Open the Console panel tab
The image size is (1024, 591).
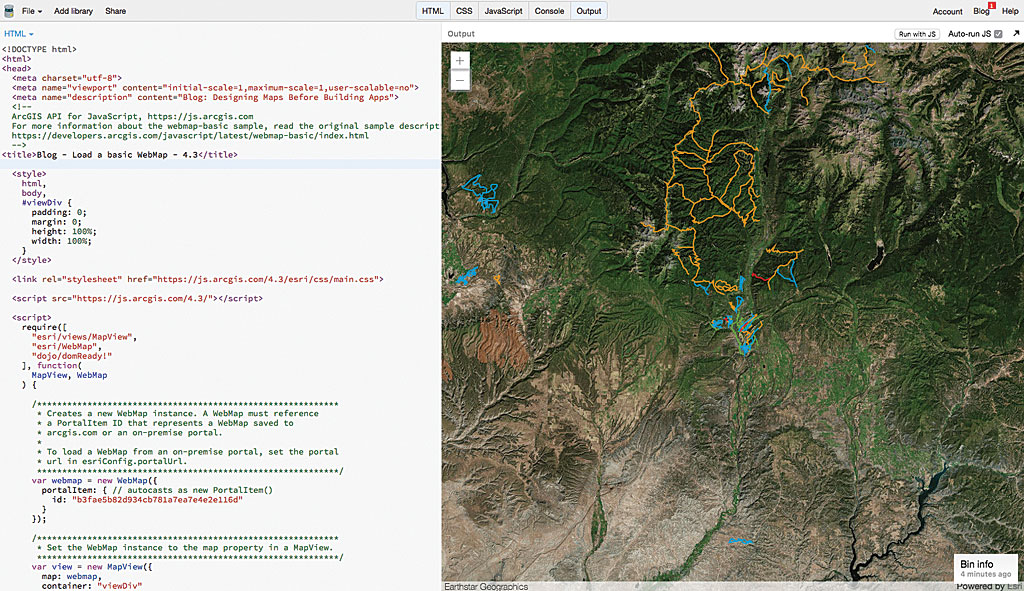click(x=549, y=11)
